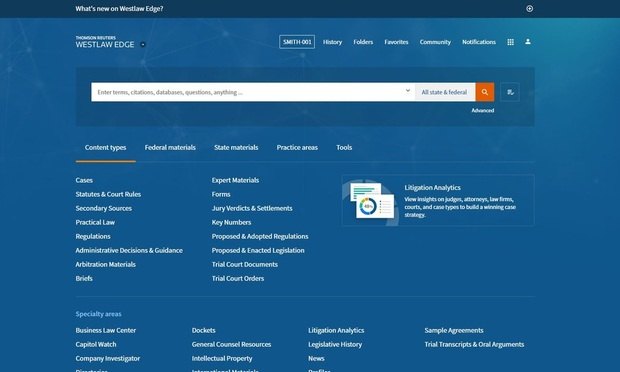Open Jury Verdicts & Settlements
This screenshot has height=372, width=620.
tap(252, 208)
